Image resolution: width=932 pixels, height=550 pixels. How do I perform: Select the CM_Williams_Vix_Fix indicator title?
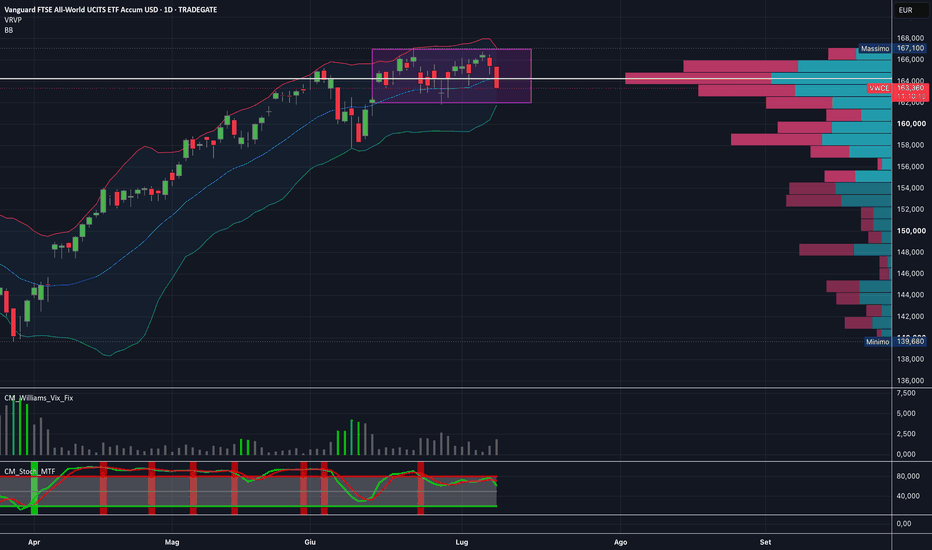[39, 398]
